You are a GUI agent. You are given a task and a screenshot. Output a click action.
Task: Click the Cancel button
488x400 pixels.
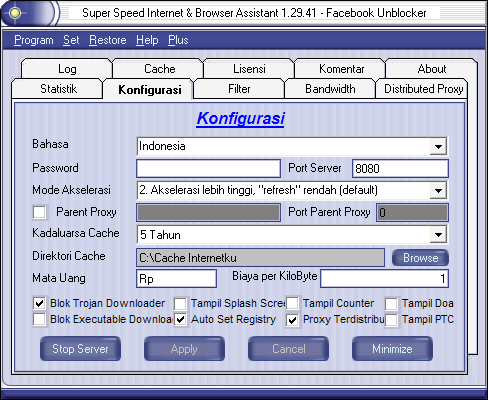coord(288,349)
